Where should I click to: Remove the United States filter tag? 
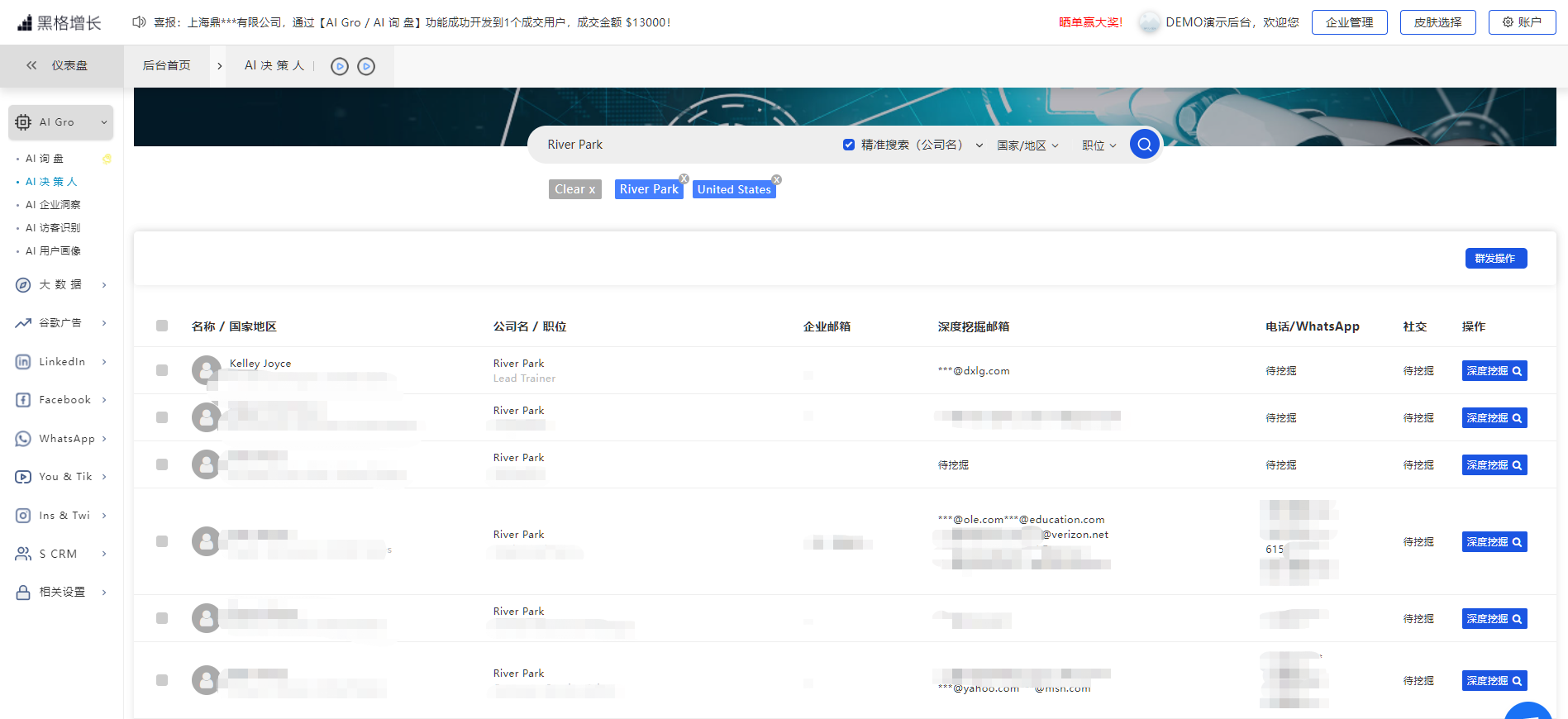(776, 179)
